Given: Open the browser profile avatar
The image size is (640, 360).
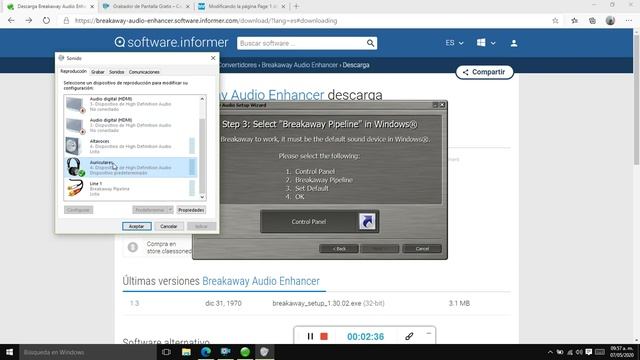Looking at the screenshot, I should coord(610,20).
